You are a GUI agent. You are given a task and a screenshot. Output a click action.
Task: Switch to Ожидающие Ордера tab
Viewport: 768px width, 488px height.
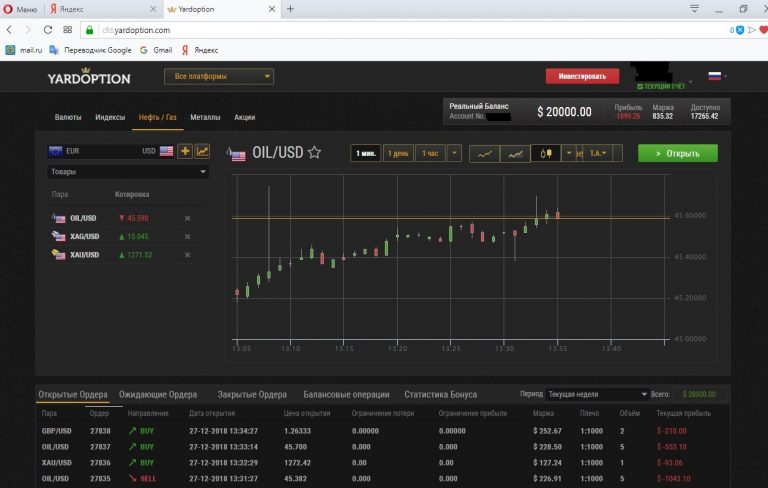click(158, 394)
